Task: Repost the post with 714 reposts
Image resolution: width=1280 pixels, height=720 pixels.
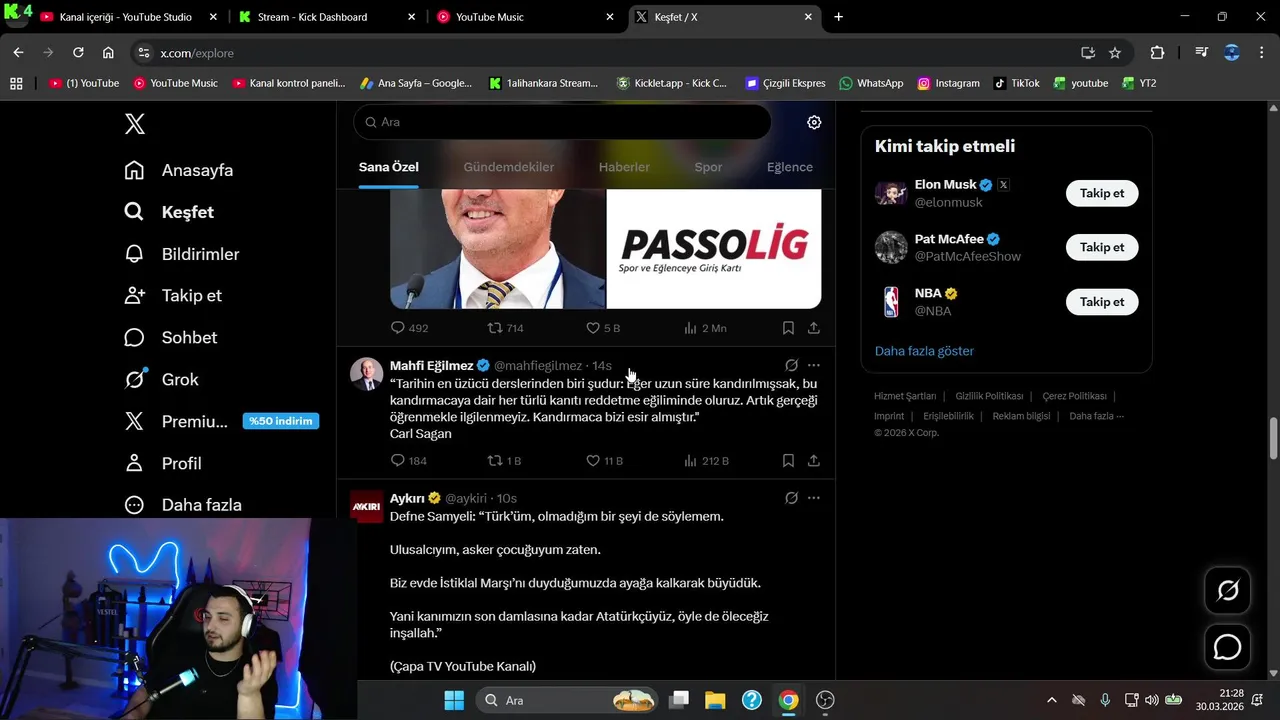Action: [505, 328]
